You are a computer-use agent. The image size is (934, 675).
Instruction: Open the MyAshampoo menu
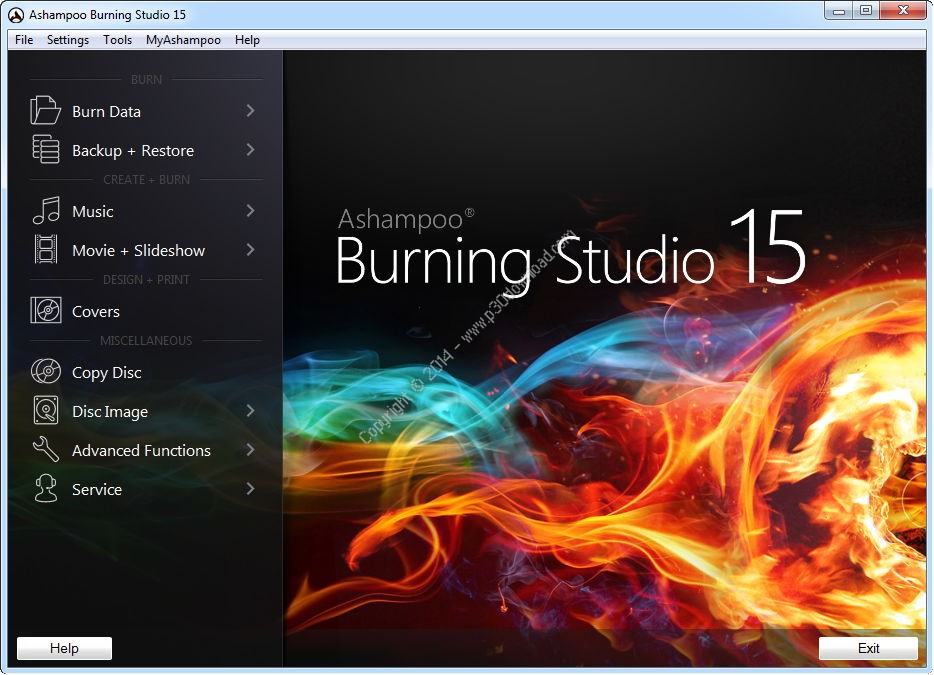click(183, 40)
